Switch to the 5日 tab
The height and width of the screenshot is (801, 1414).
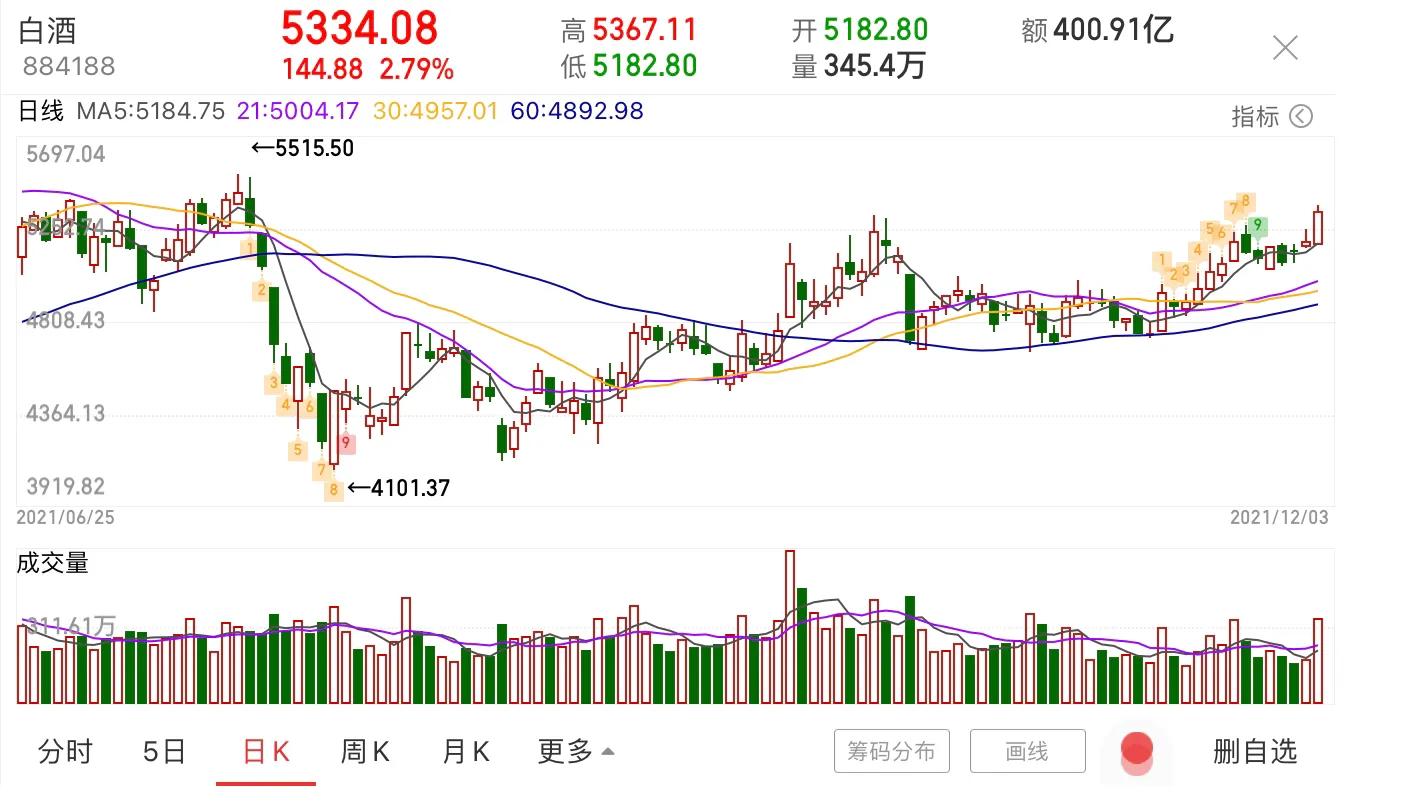(164, 751)
